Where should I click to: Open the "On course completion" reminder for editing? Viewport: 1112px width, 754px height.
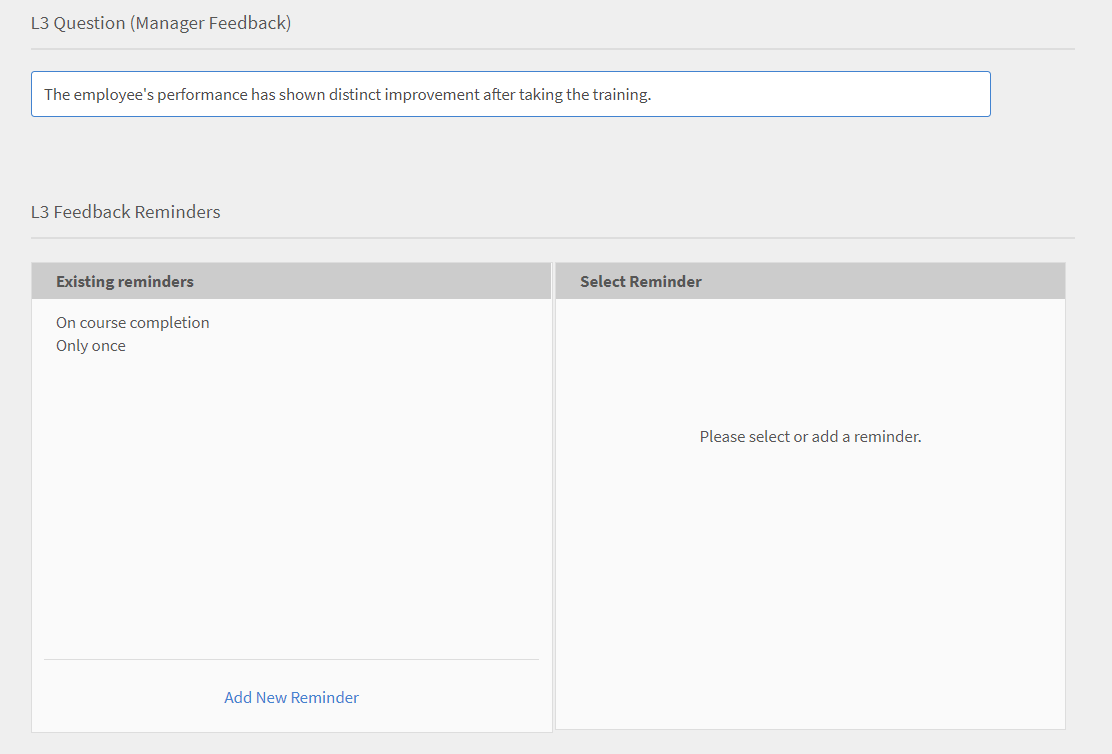point(132,322)
